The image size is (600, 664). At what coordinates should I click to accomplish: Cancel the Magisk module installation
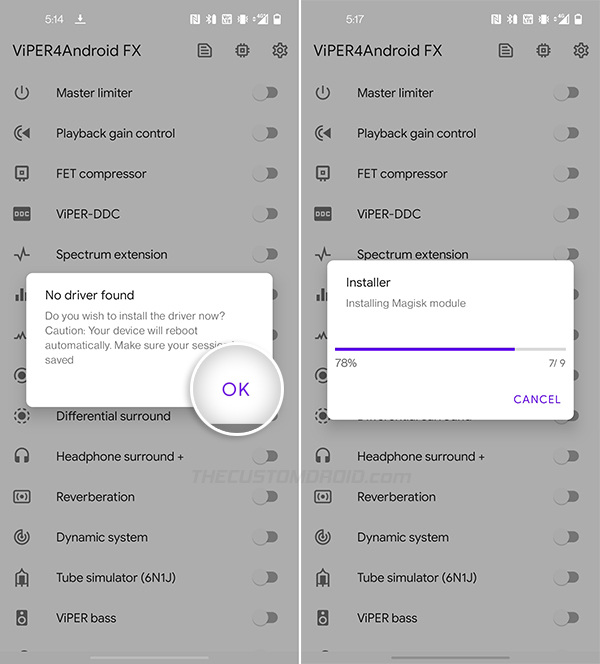(x=536, y=399)
